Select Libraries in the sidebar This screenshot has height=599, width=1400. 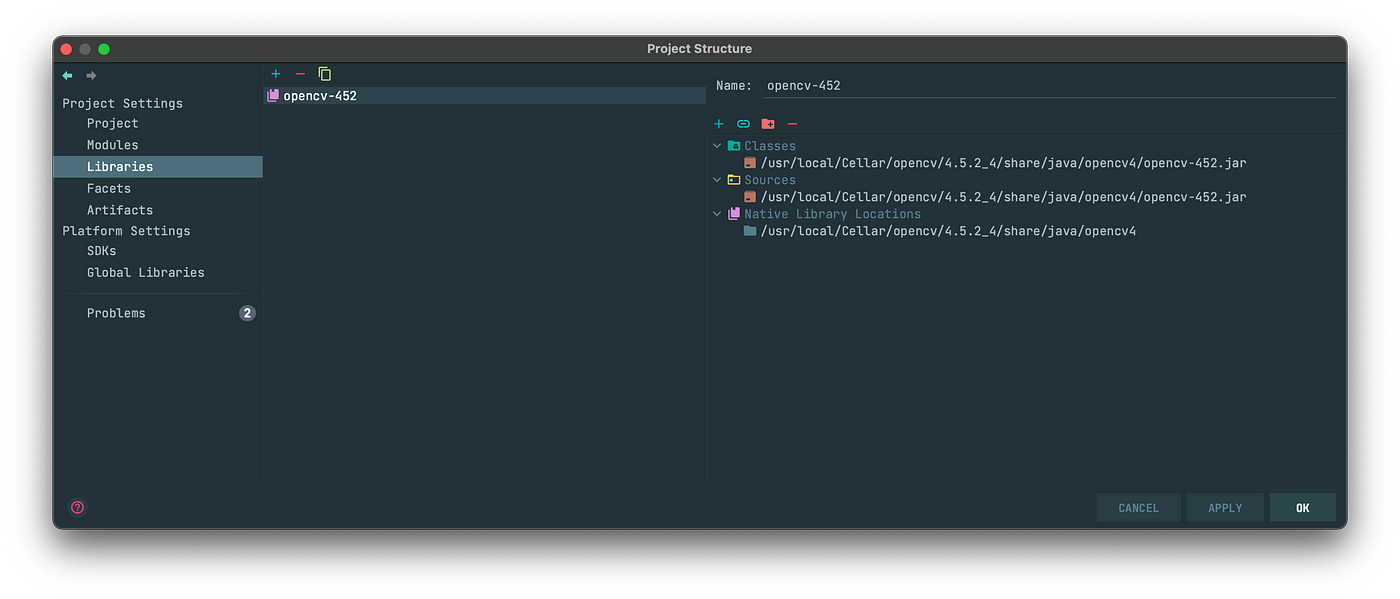pos(158,167)
